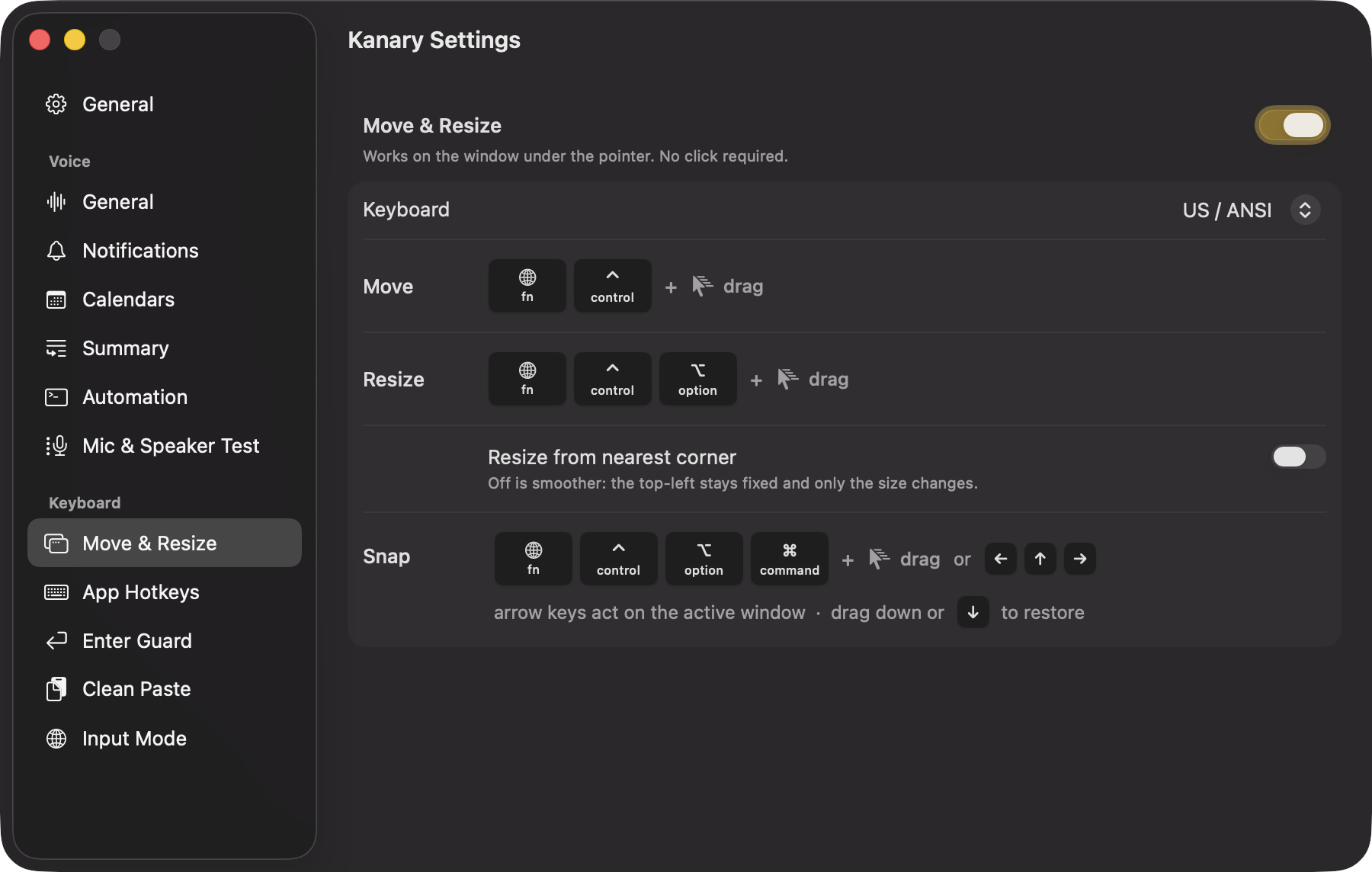Click the waveform icon for Voice General
Viewport: 1372px width, 872px height.
(x=56, y=202)
